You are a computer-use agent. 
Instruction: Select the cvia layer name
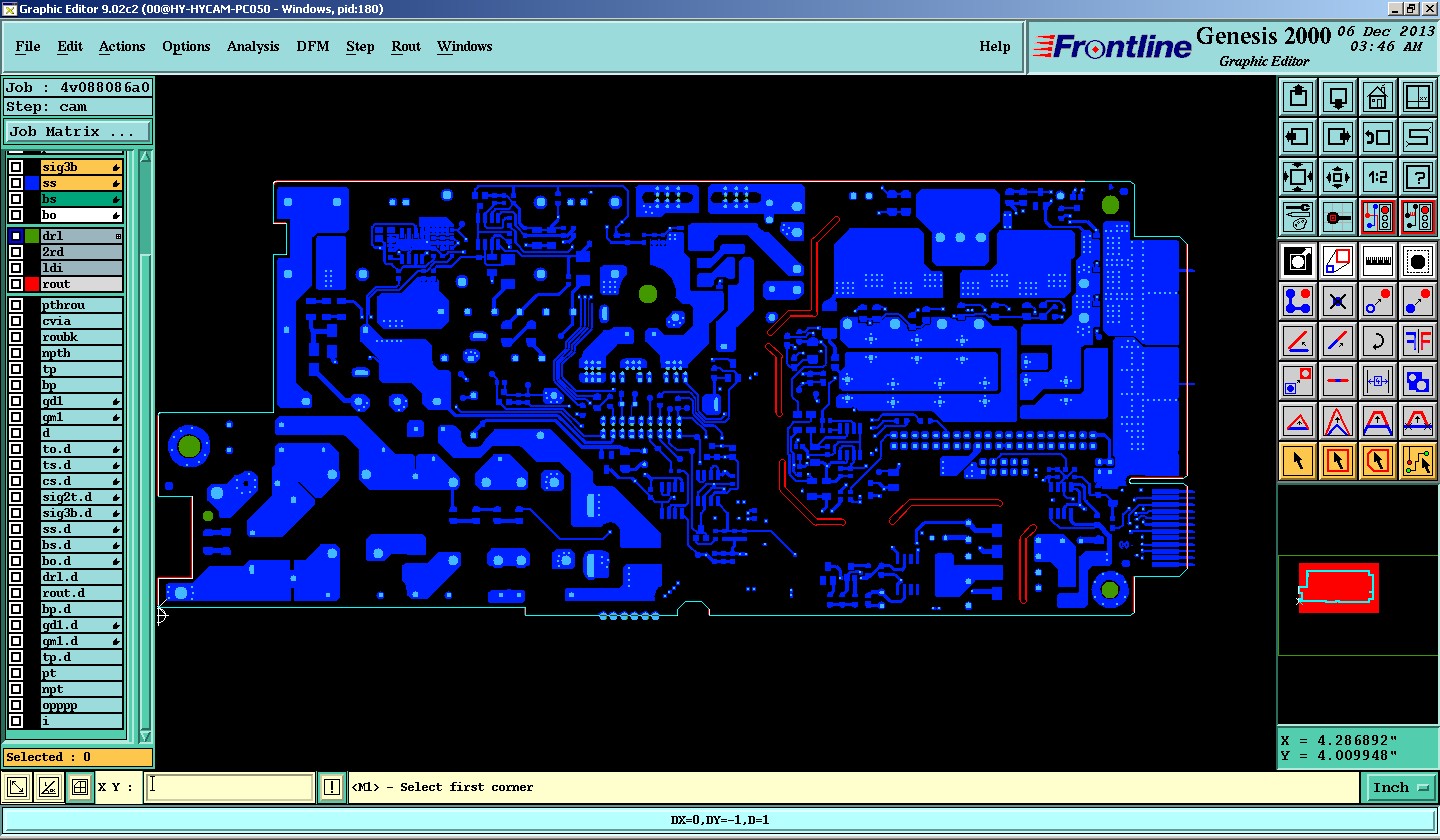(81, 321)
